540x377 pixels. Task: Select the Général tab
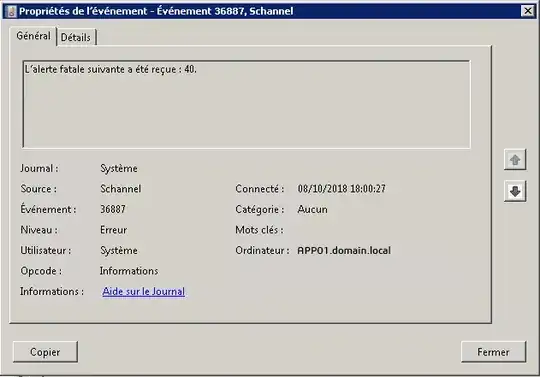pyautogui.click(x=33, y=36)
